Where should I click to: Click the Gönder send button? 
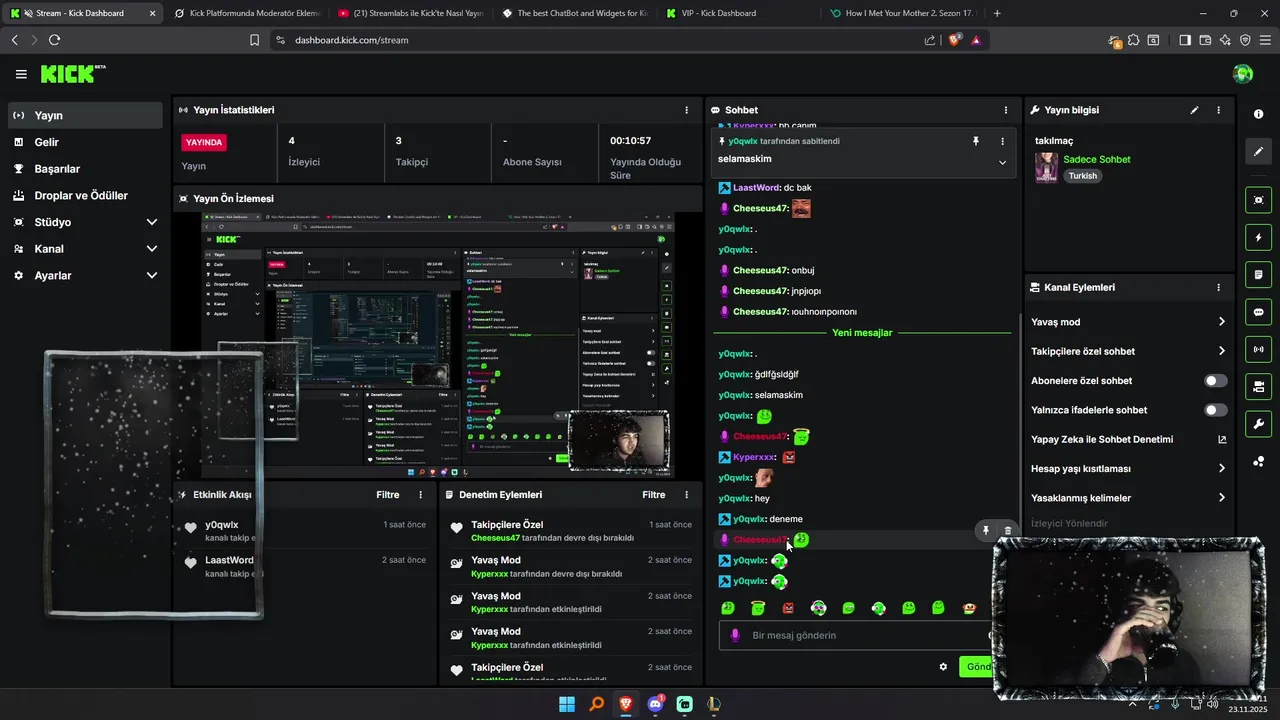[x=976, y=667]
